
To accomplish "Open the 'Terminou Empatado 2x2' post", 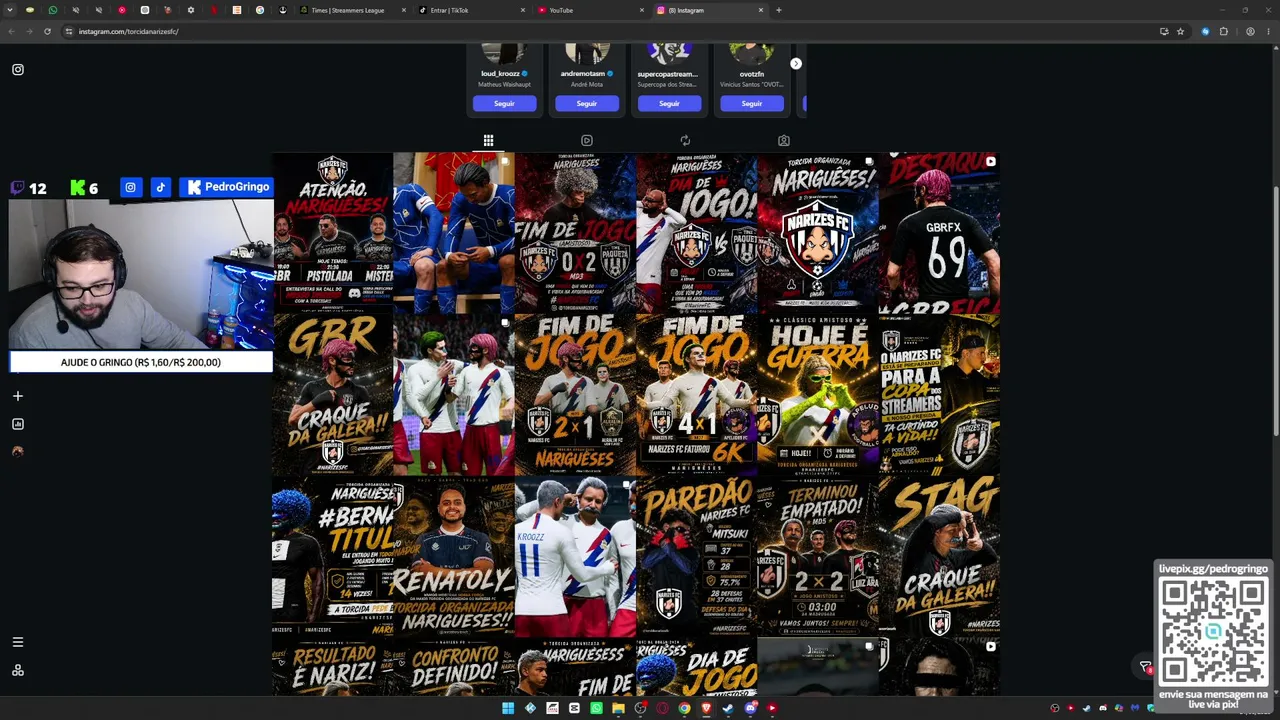I will point(818,557).
